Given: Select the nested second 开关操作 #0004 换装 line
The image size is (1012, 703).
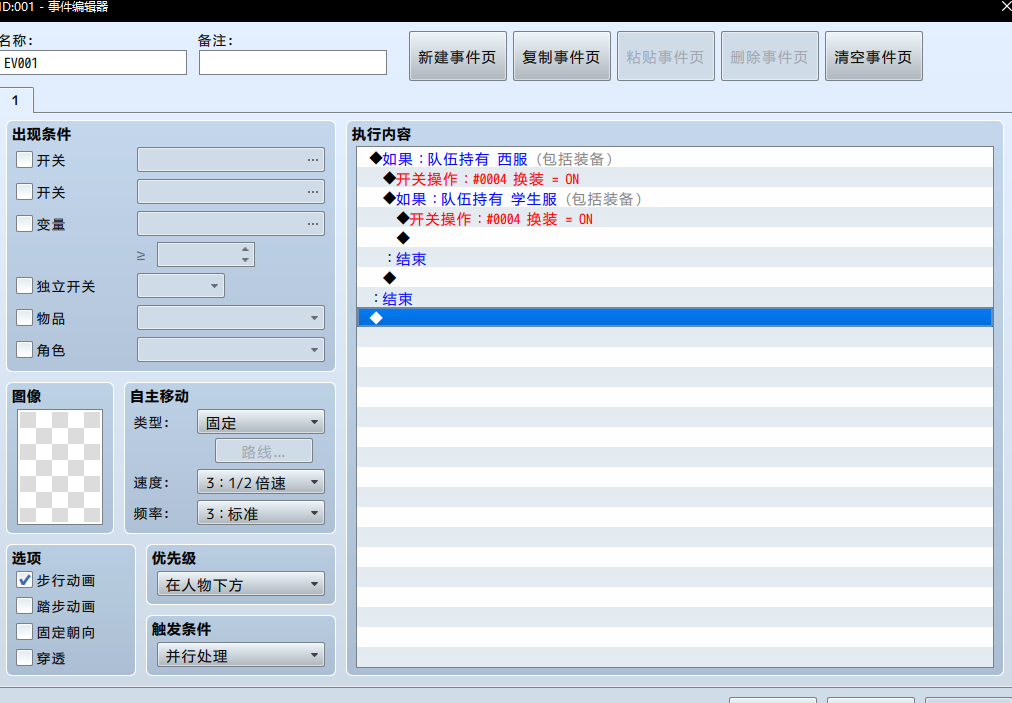Looking at the screenshot, I should point(674,219).
